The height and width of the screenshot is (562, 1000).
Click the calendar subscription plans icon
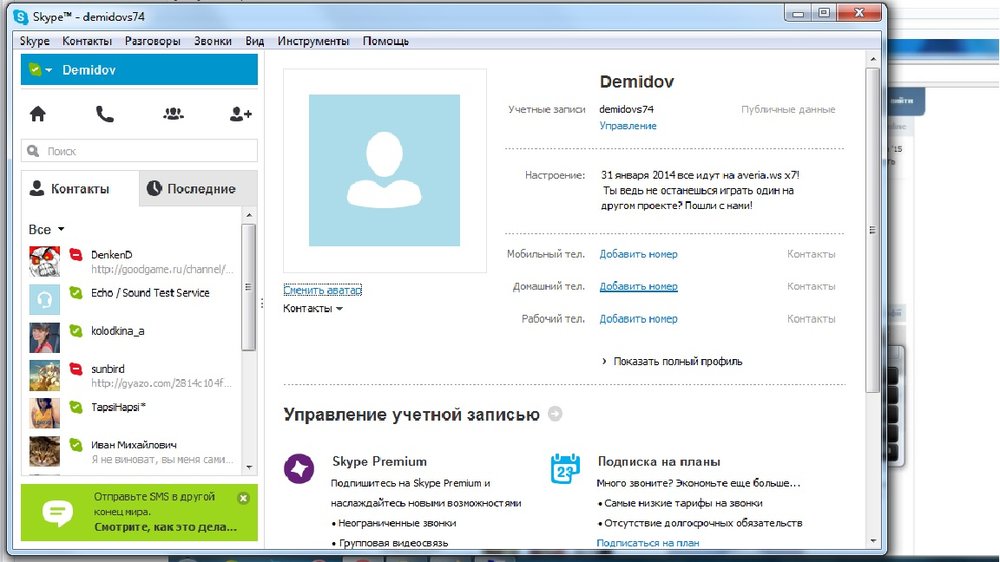[x=565, y=468]
